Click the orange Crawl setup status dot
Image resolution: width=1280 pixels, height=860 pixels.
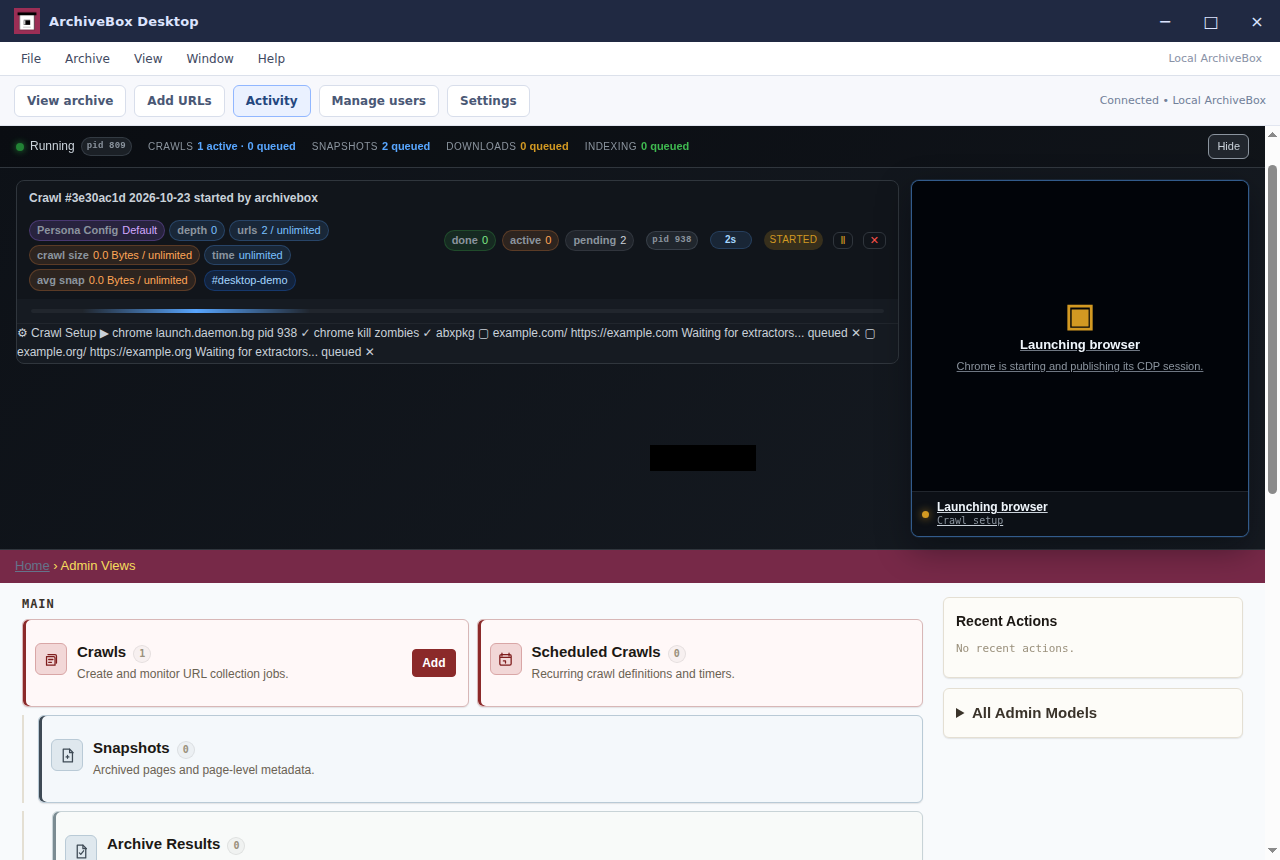tap(925, 514)
